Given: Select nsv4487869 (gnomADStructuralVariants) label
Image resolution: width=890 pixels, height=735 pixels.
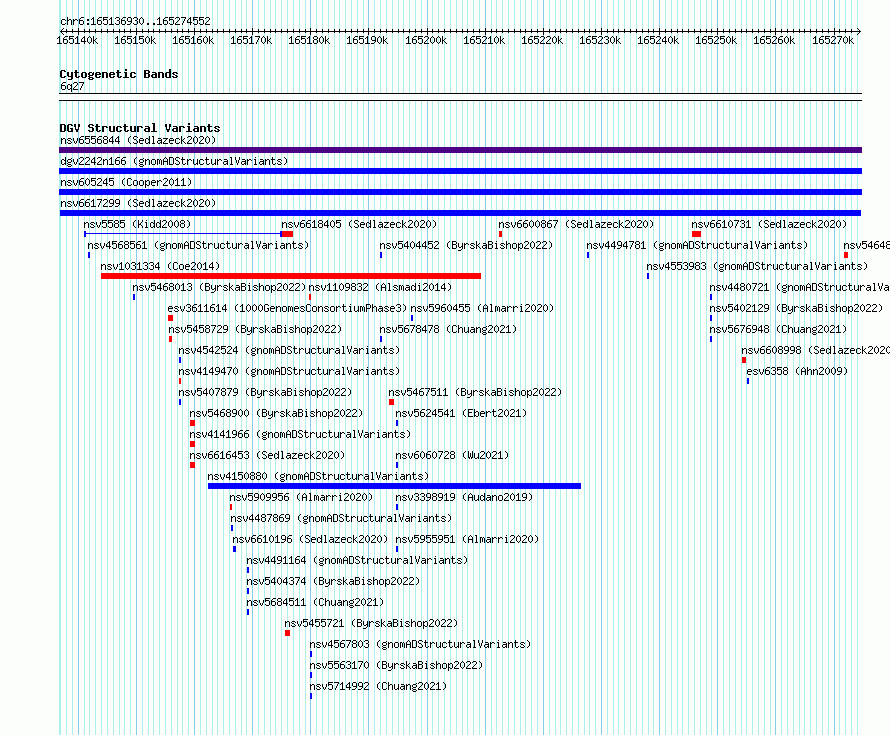Looking at the screenshot, I should pos(341,518).
